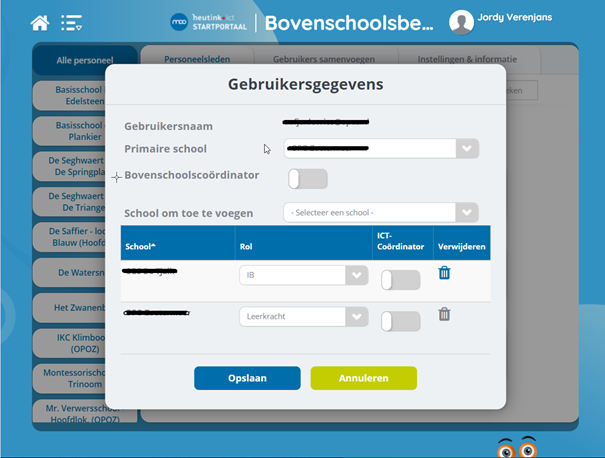Change the IB role dropdown
605x458 pixels.
[x=304, y=275]
